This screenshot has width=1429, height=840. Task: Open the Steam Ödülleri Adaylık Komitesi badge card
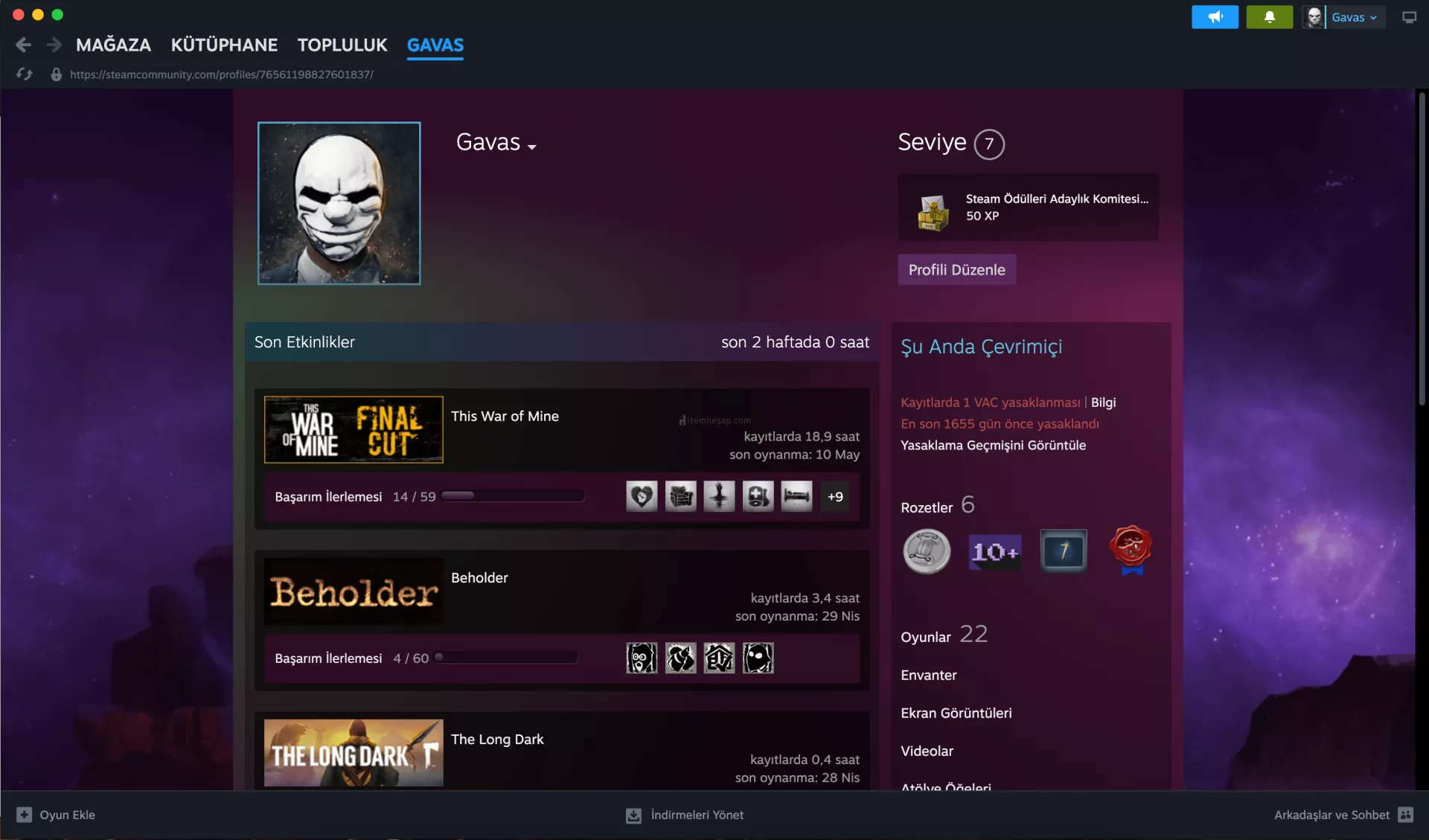point(1028,207)
